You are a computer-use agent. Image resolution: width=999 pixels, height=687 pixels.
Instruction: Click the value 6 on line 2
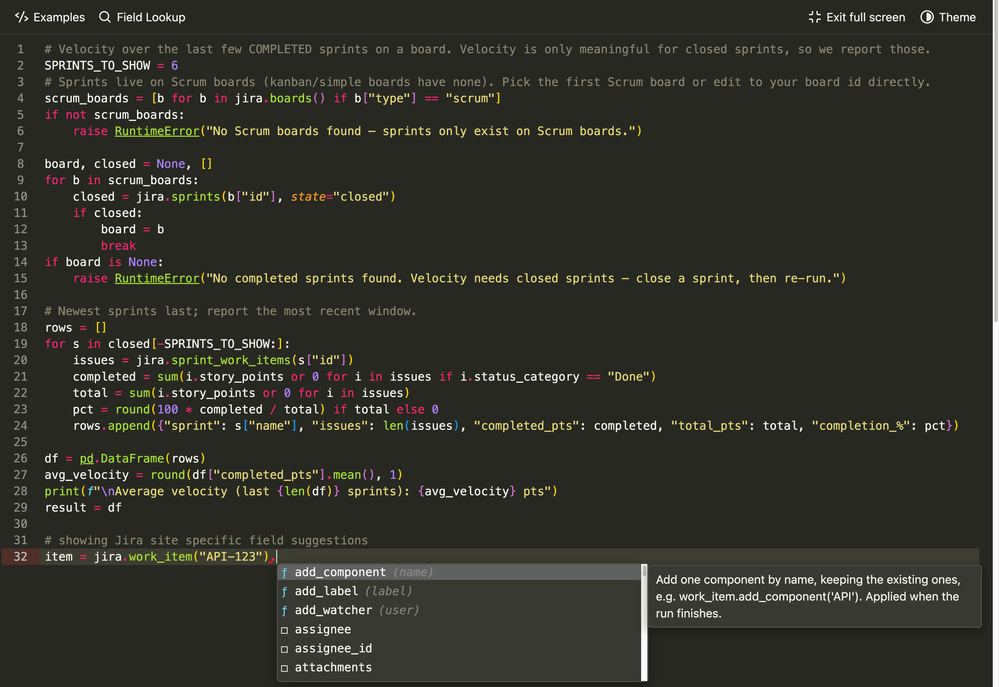coord(175,66)
